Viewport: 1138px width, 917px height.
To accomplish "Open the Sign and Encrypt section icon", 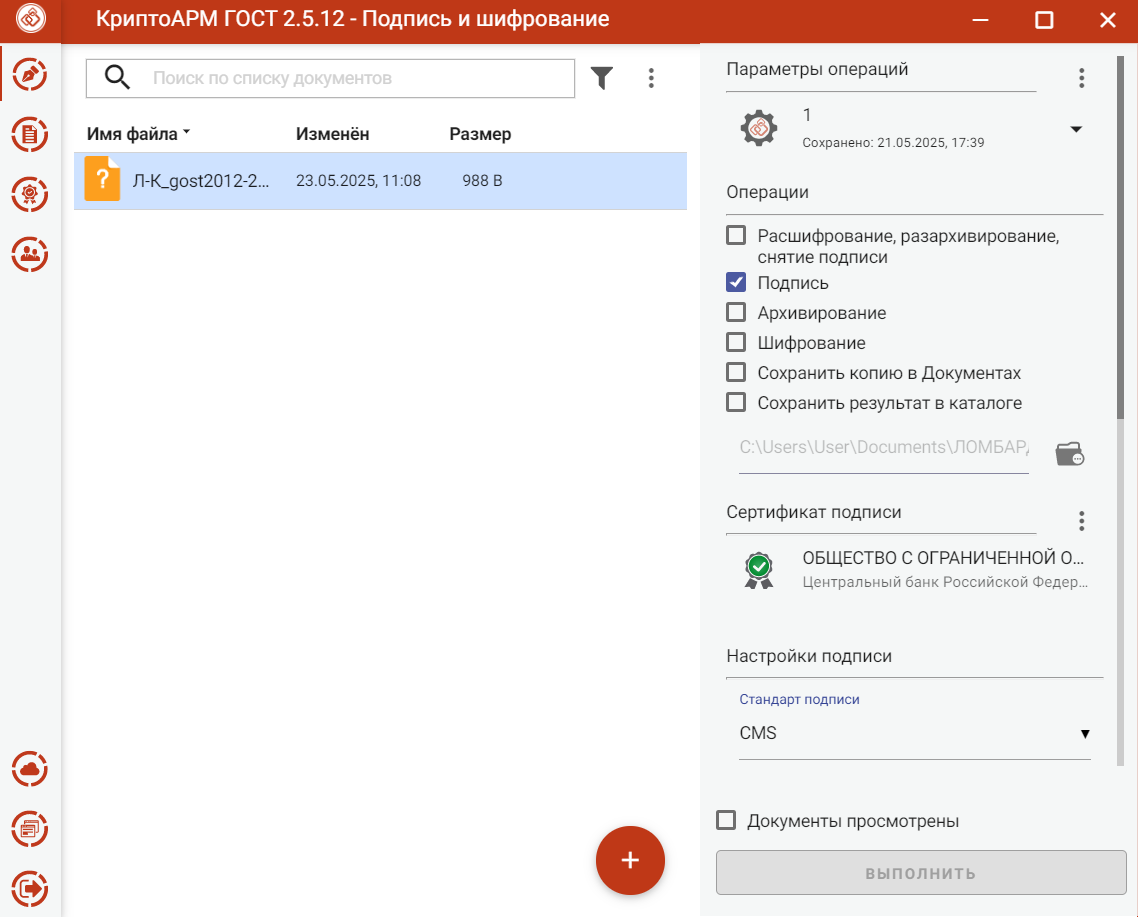I will point(30,74).
